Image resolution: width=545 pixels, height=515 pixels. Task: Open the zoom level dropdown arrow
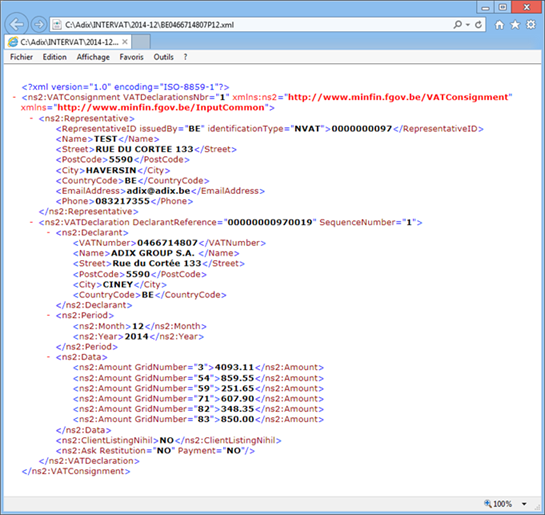click(x=524, y=504)
